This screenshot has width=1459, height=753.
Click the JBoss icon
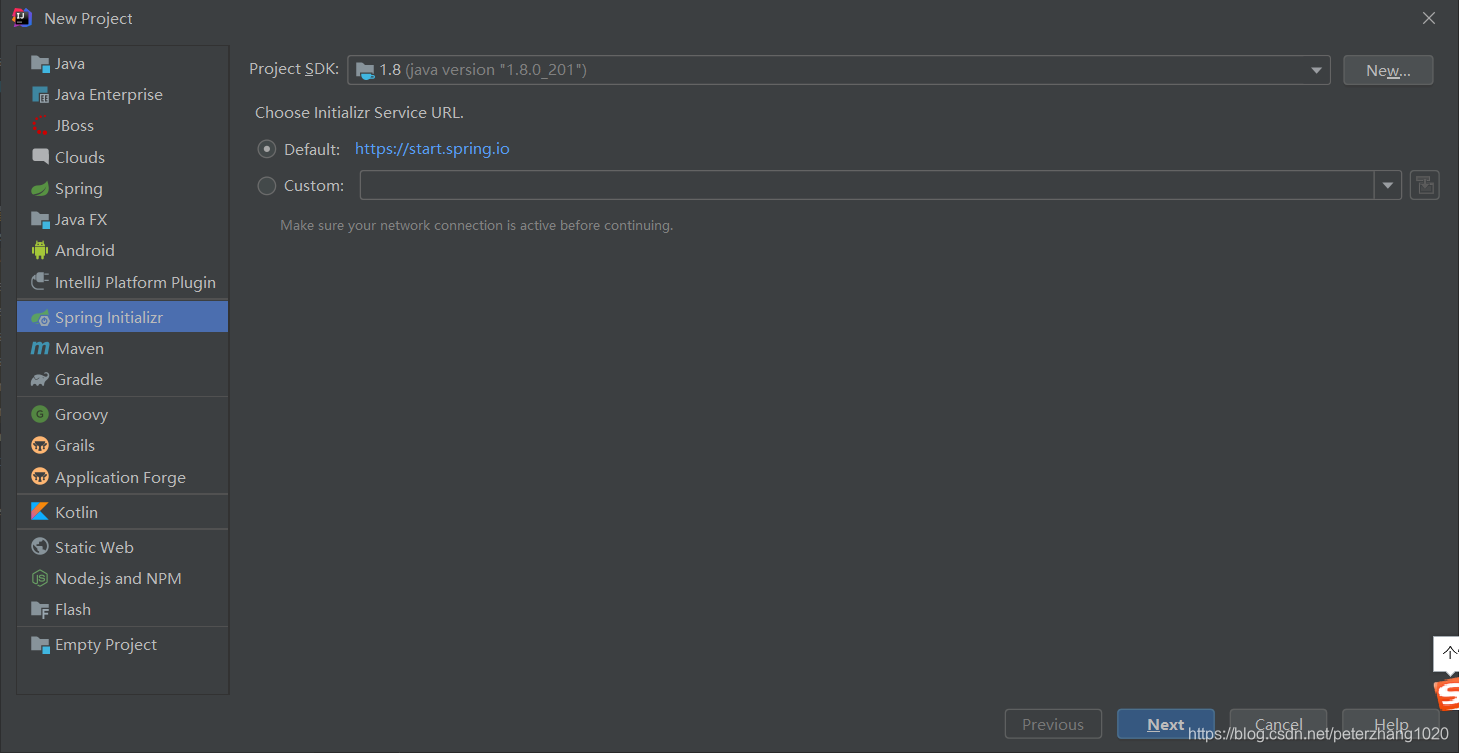click(40, 126)
